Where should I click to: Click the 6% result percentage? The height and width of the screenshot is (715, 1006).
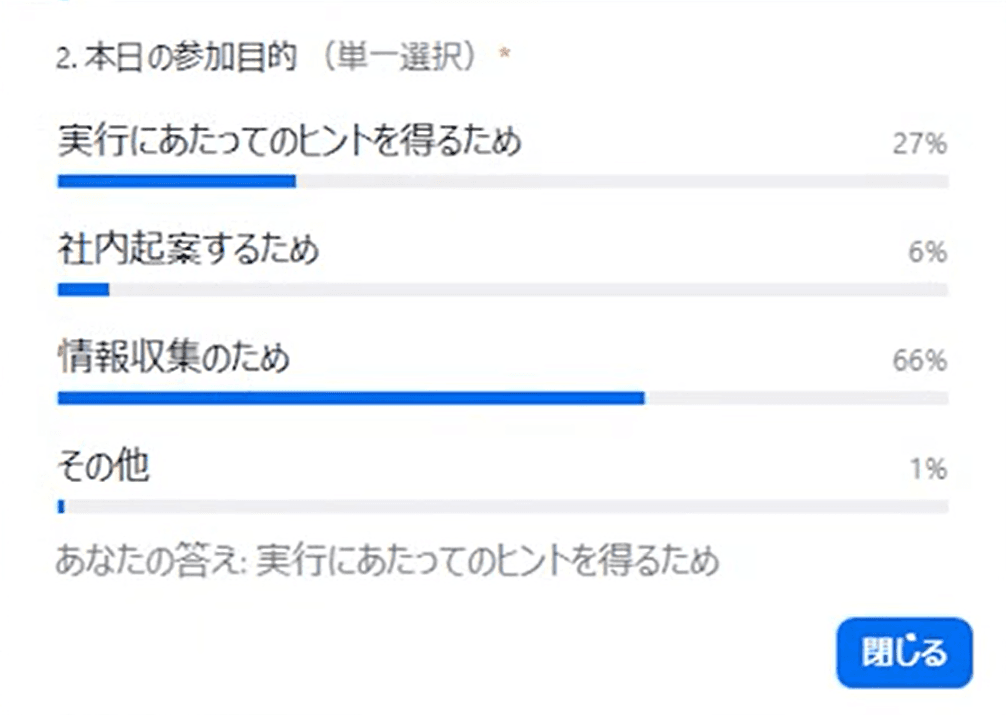[x=927, y=252]
